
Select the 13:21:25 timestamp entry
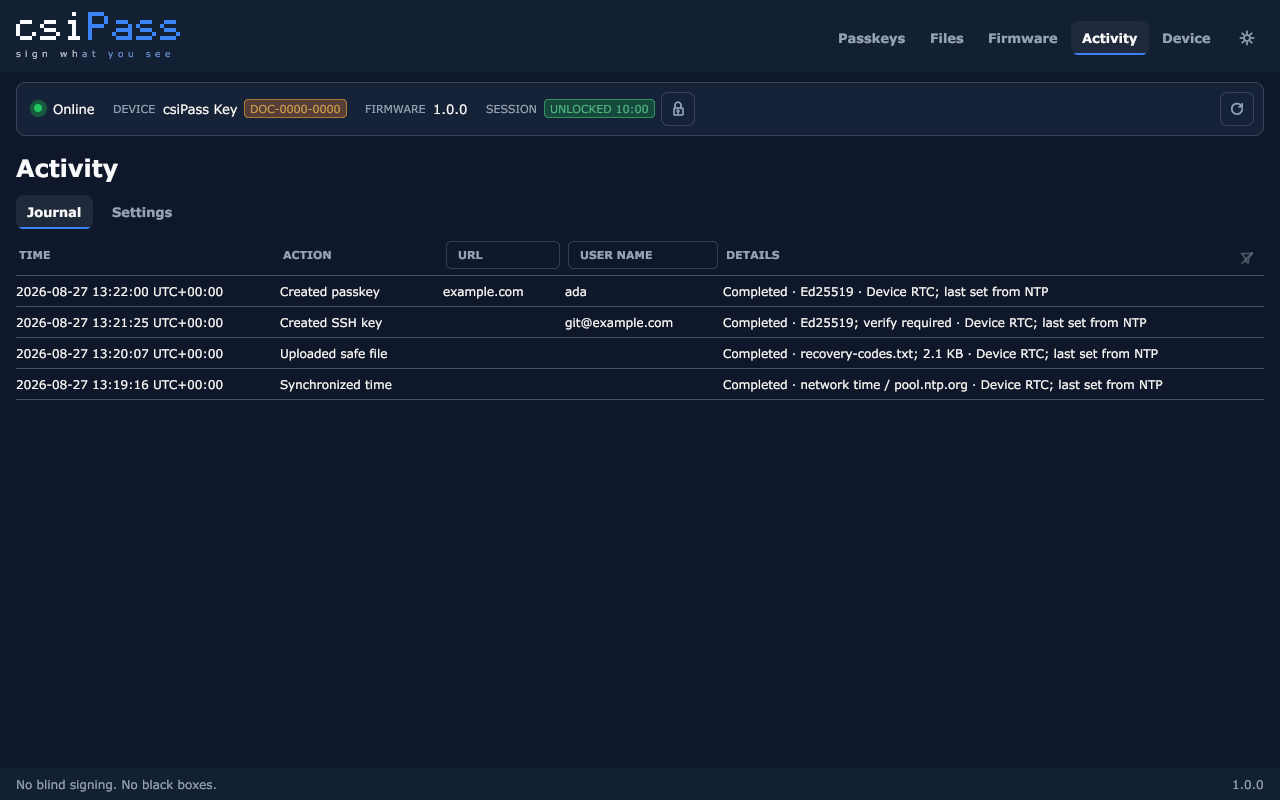point(120,323)
